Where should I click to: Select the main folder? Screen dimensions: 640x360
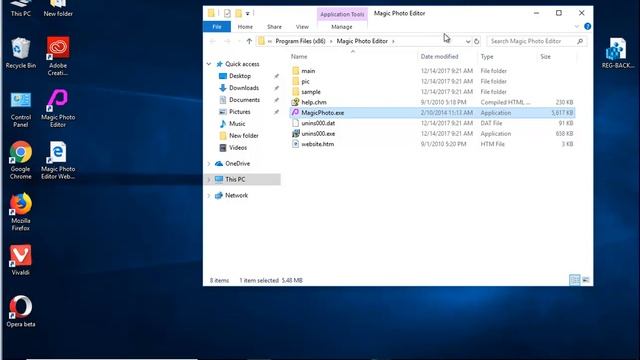pos(433,71)
